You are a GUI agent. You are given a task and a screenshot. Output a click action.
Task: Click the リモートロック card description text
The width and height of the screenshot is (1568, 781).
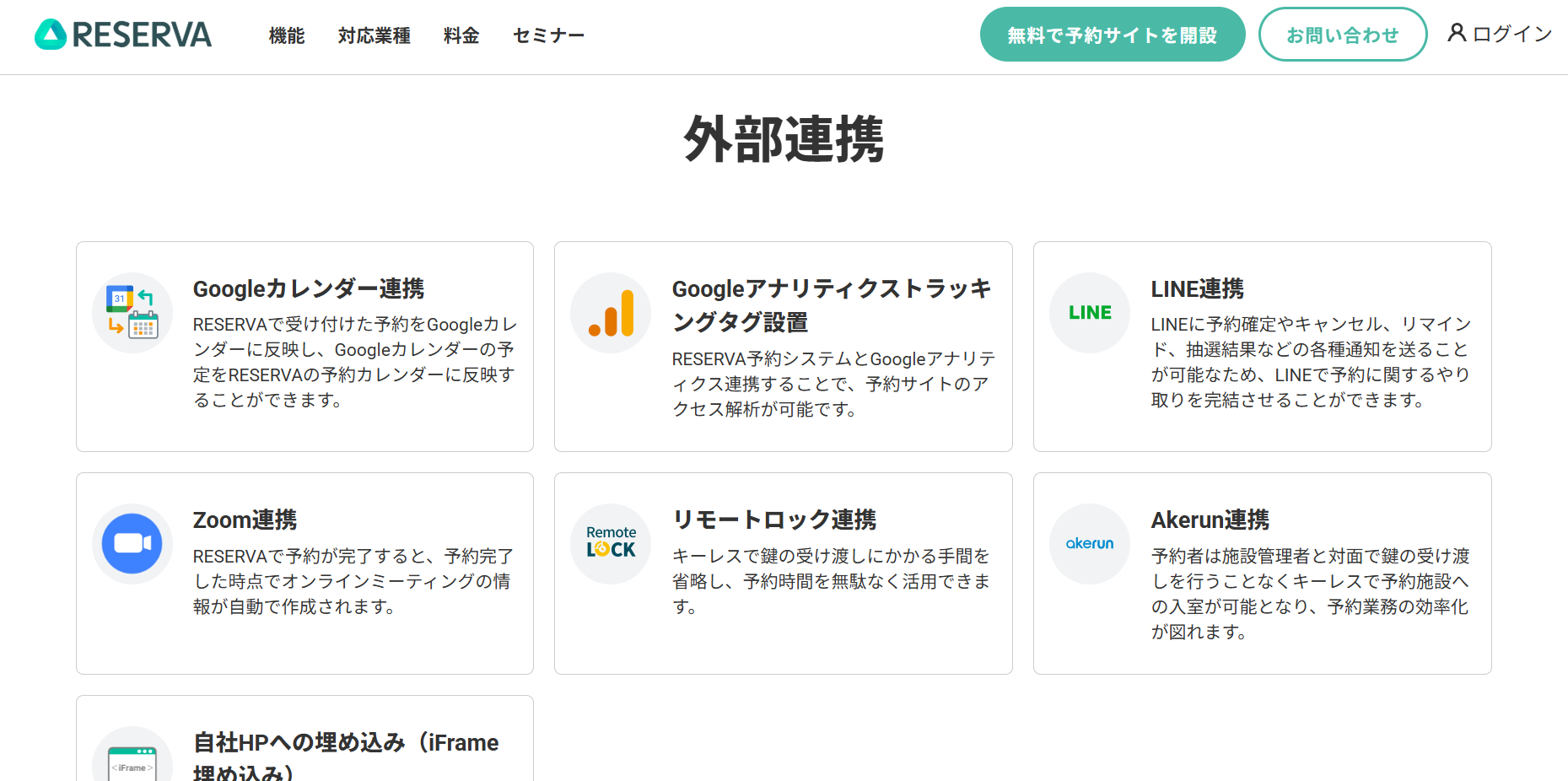click(x=832, y=581)
